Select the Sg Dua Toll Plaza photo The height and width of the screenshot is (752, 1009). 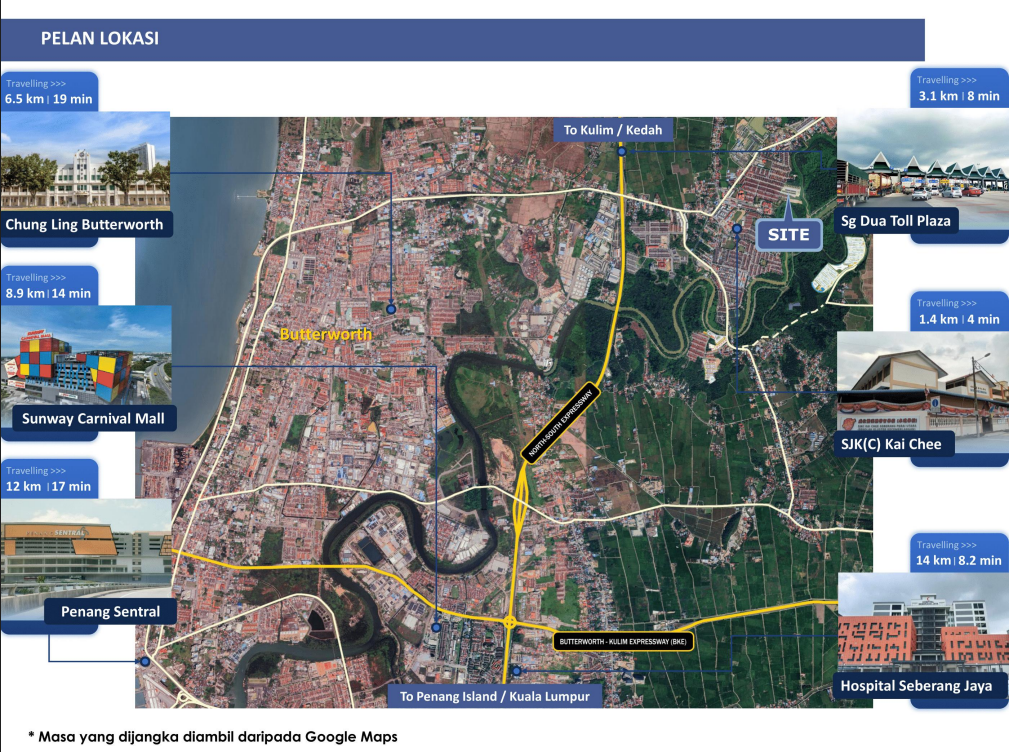click(922, 158)
